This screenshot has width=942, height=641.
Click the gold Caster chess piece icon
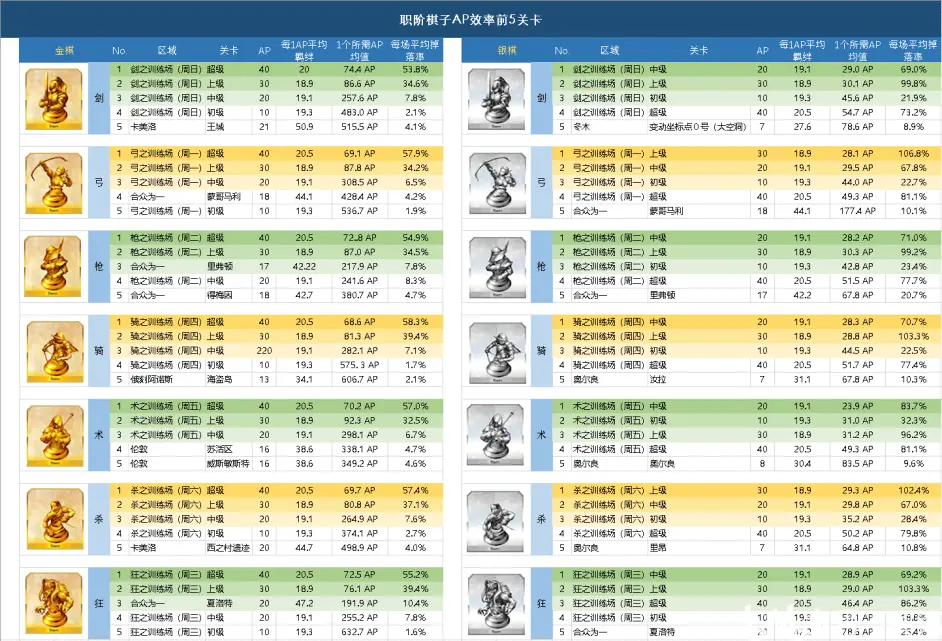click(54, 435)
